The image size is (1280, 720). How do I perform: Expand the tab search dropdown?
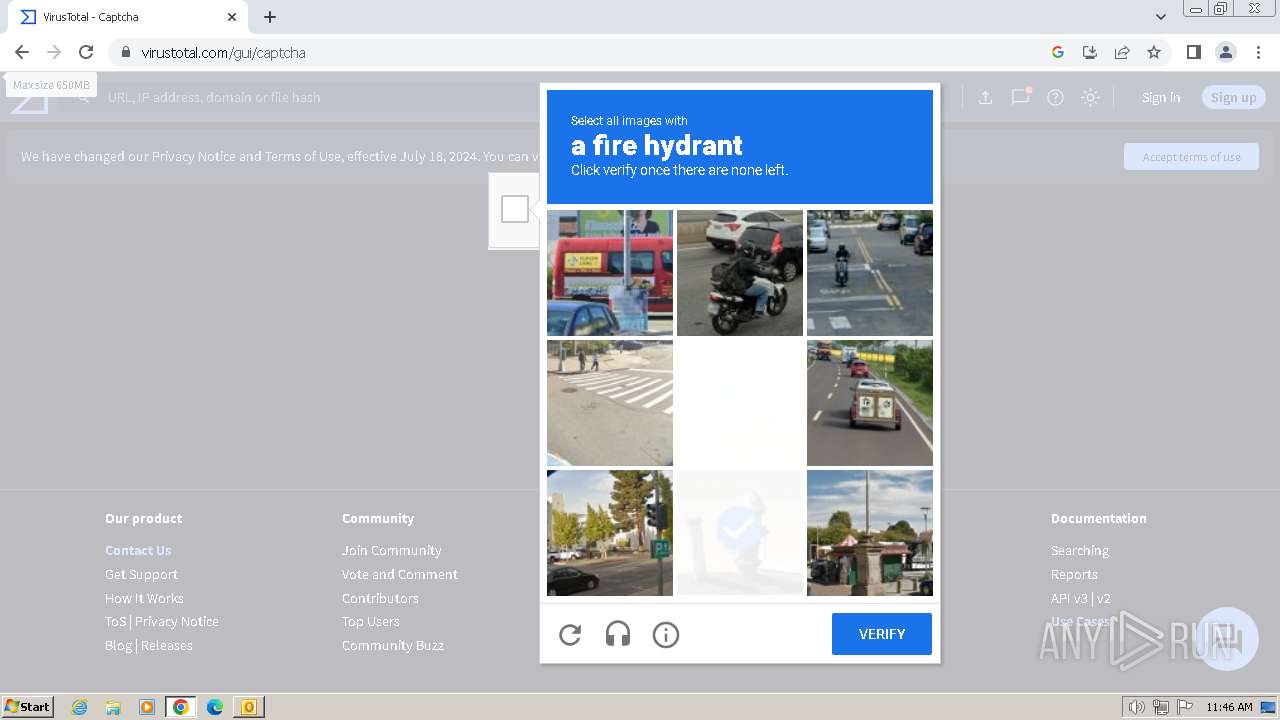click(x=1160, y=17)
